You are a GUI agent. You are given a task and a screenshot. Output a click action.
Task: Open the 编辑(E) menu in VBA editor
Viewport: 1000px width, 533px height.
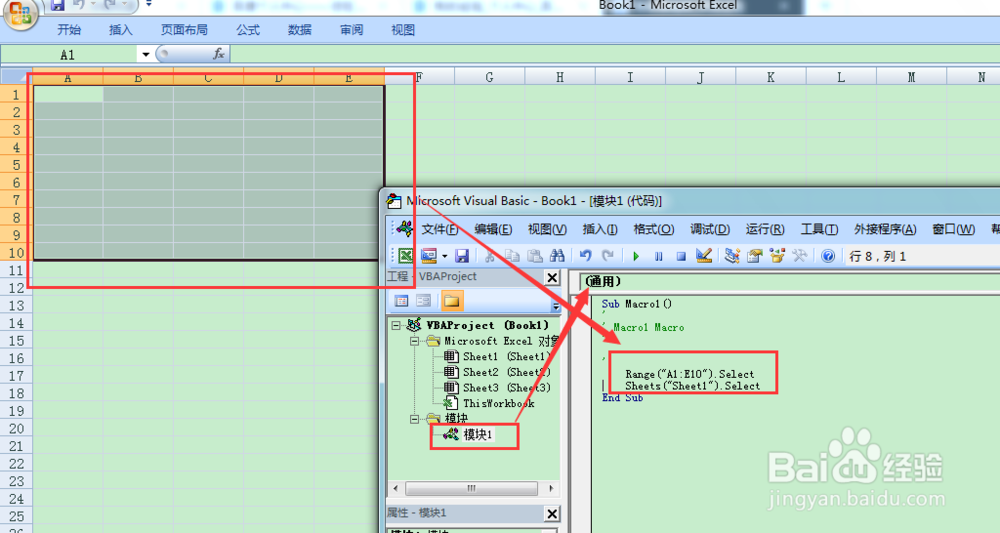pos(493,230)
